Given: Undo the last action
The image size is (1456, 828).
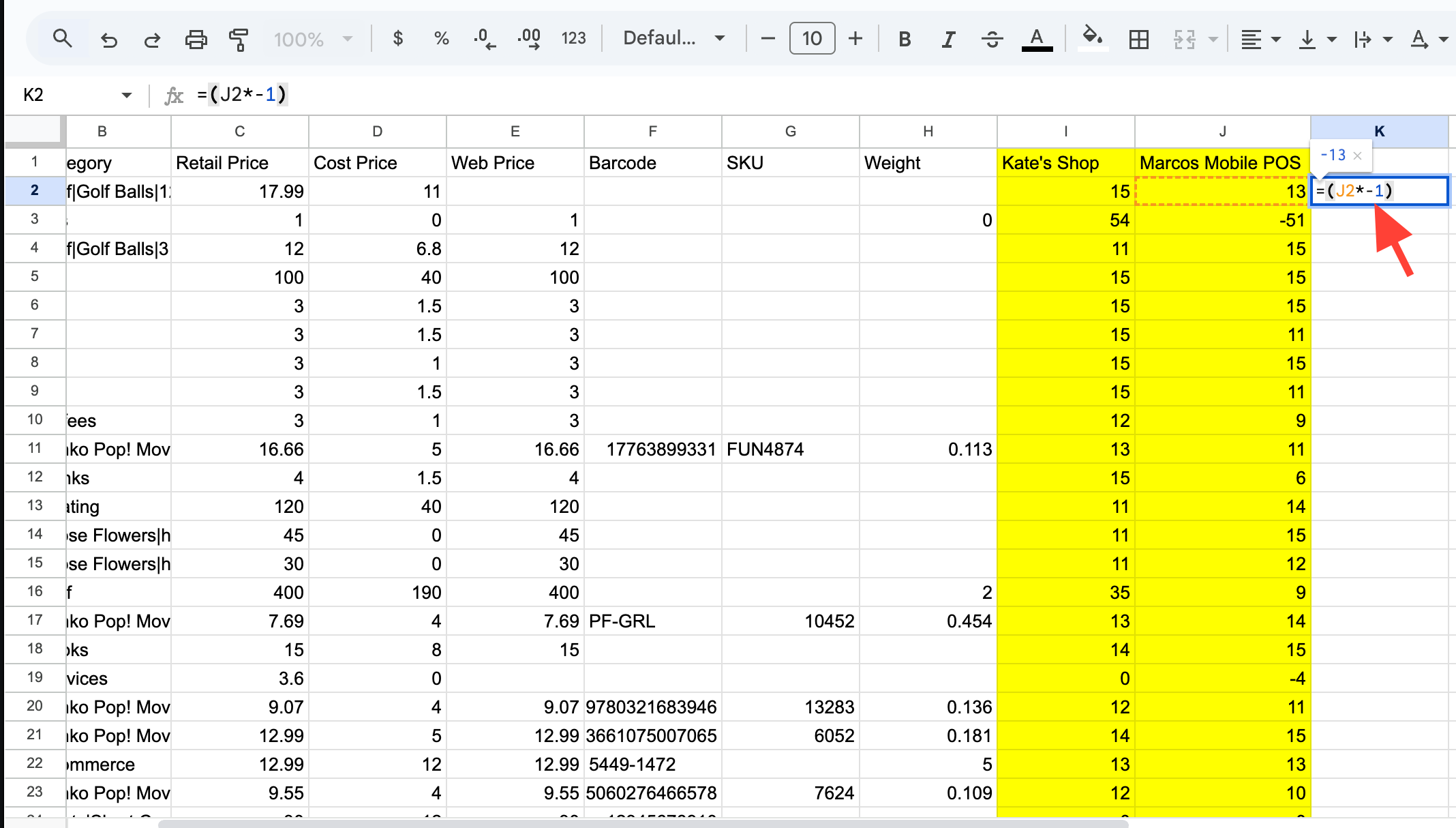Looking at the screenshot, I should 108,39.
